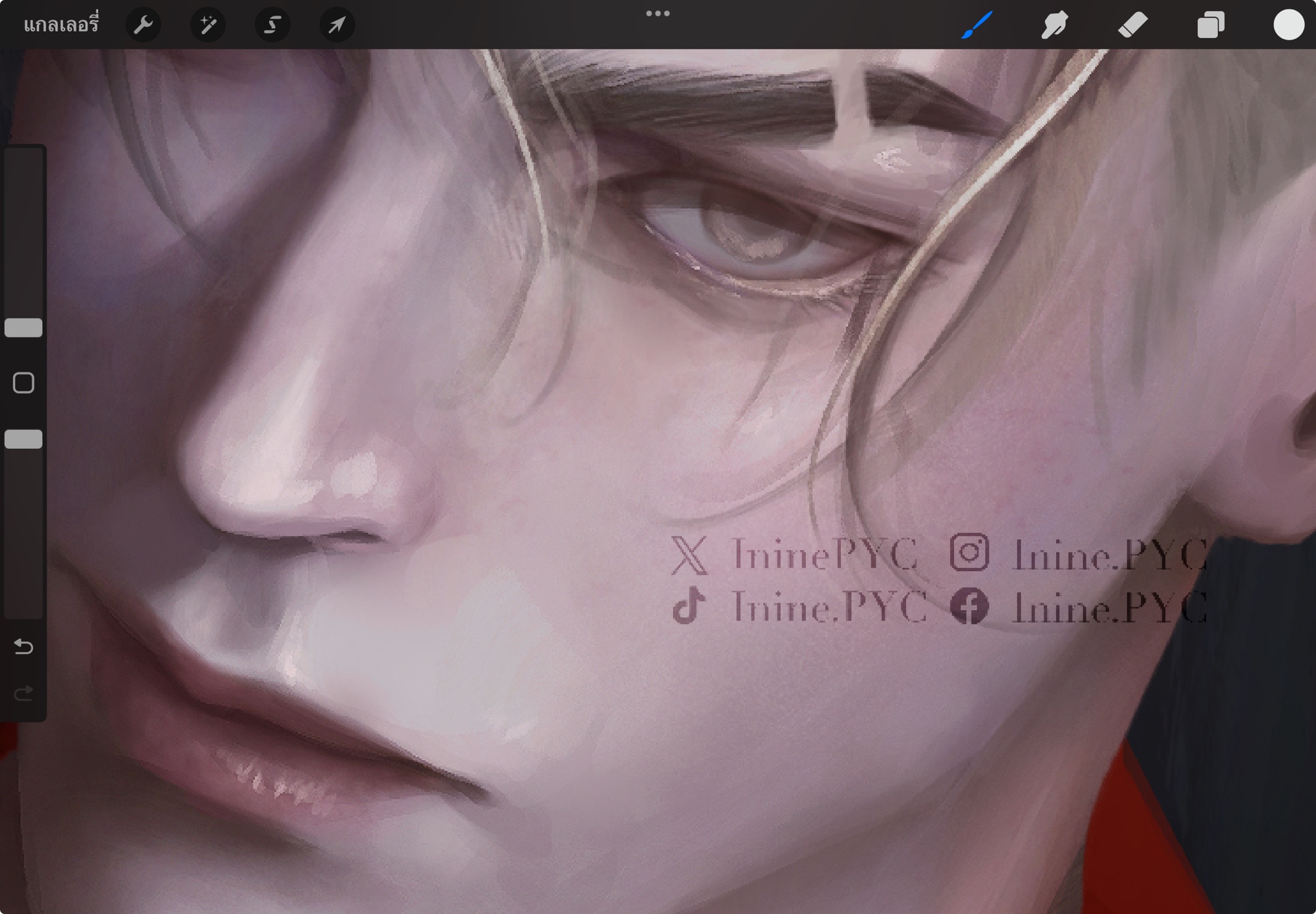Click the X logo in watermark

[x=689, y=555]
